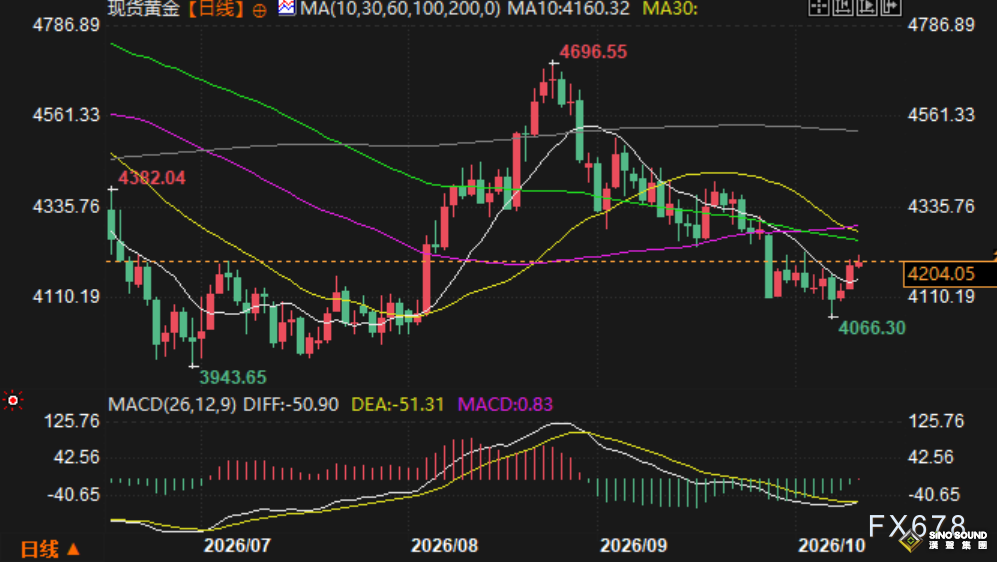
Task: Click the 【日线】 period label in the title
Action: [217, 8]
